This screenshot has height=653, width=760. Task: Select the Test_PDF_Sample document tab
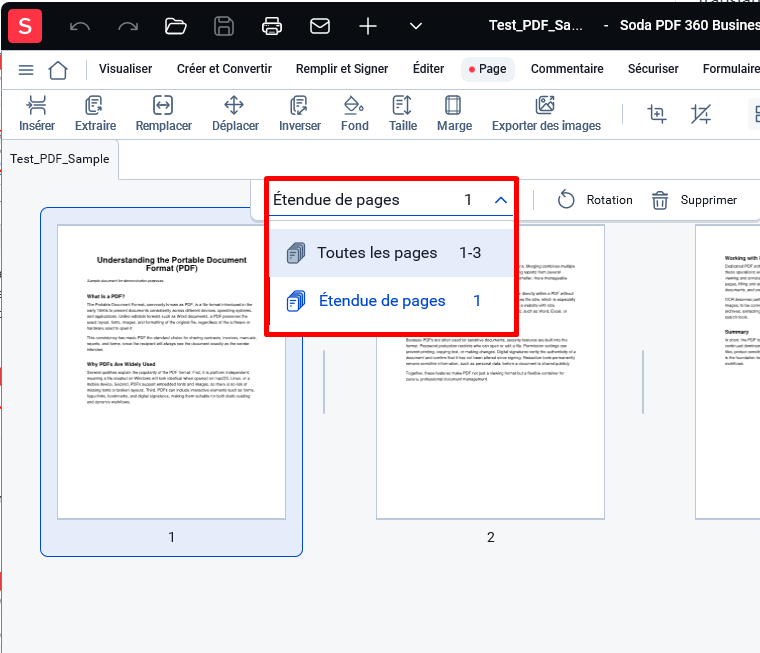(60, 159)
